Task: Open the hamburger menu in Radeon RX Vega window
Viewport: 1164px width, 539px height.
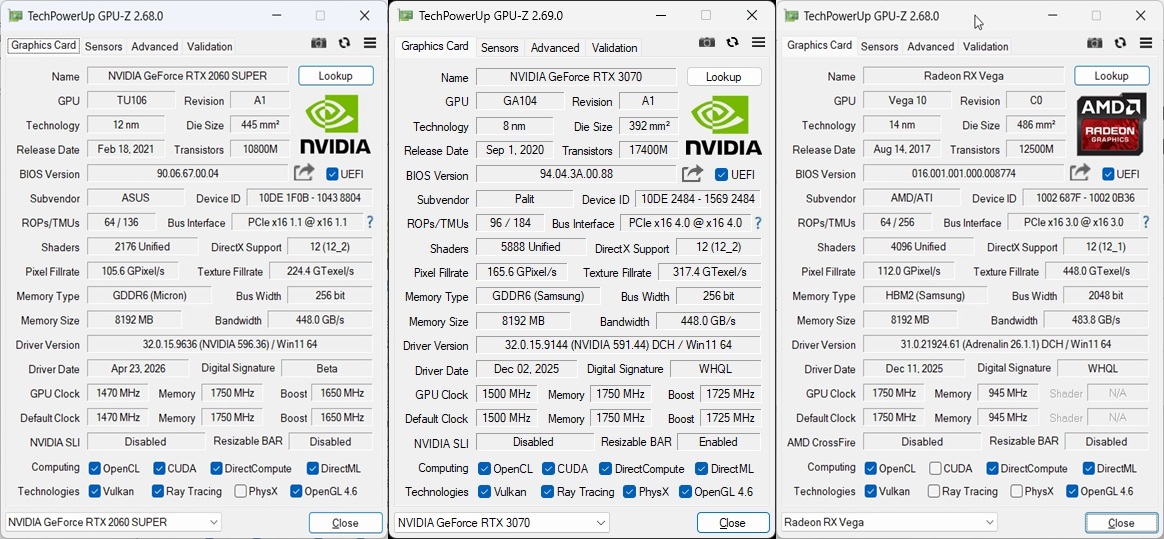Action: click(1146, 43)
